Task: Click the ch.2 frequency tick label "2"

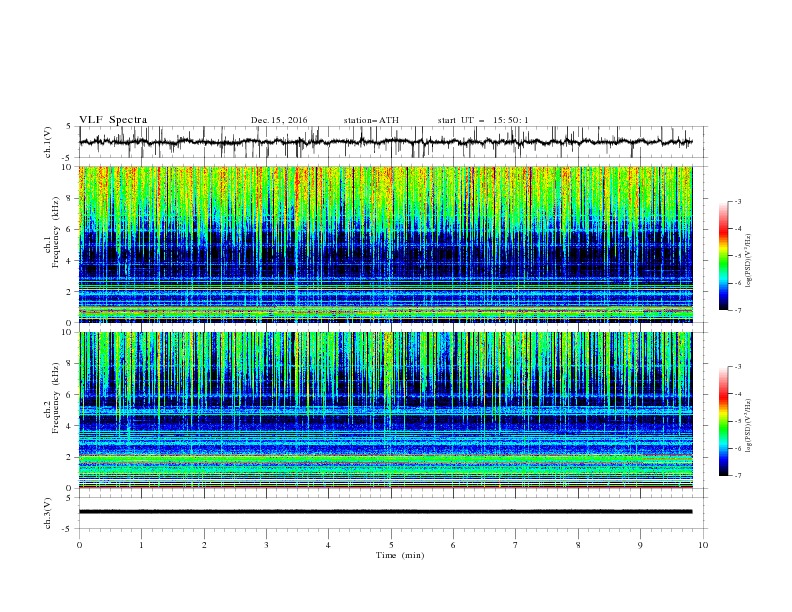Action: pyautogui.click(x=70, y=457)
